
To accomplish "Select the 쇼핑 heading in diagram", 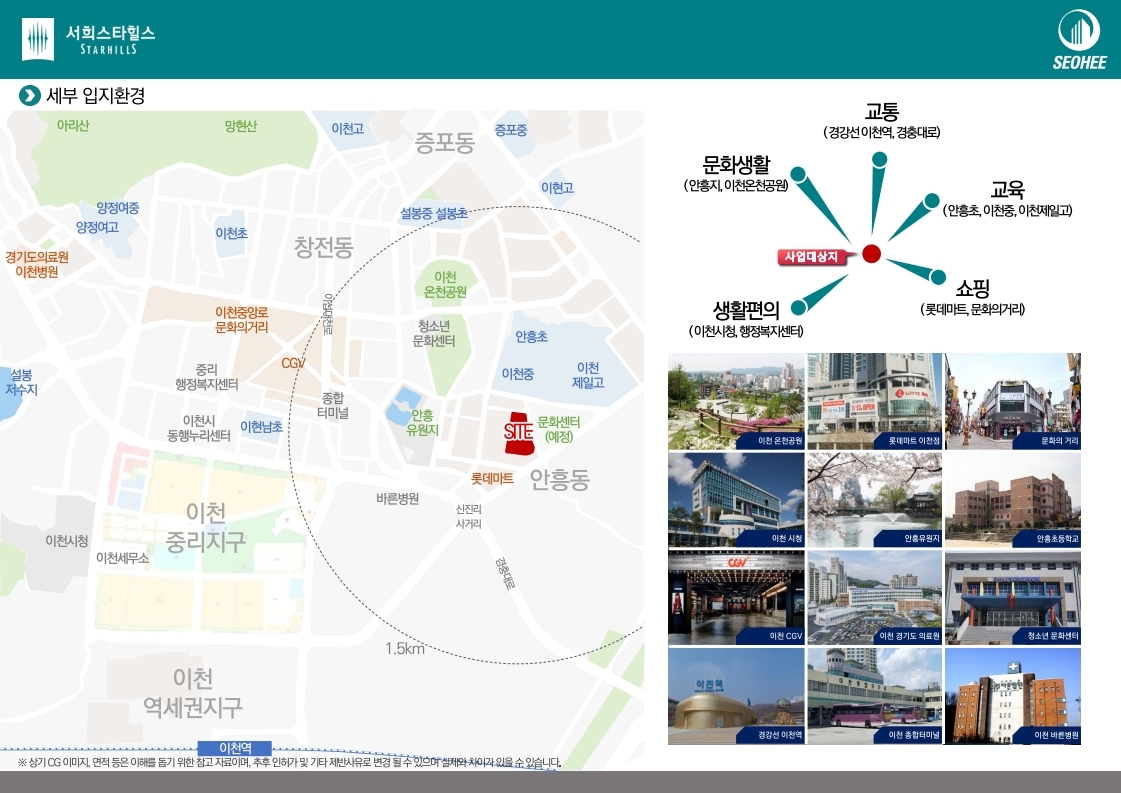I will click(972, 288).
